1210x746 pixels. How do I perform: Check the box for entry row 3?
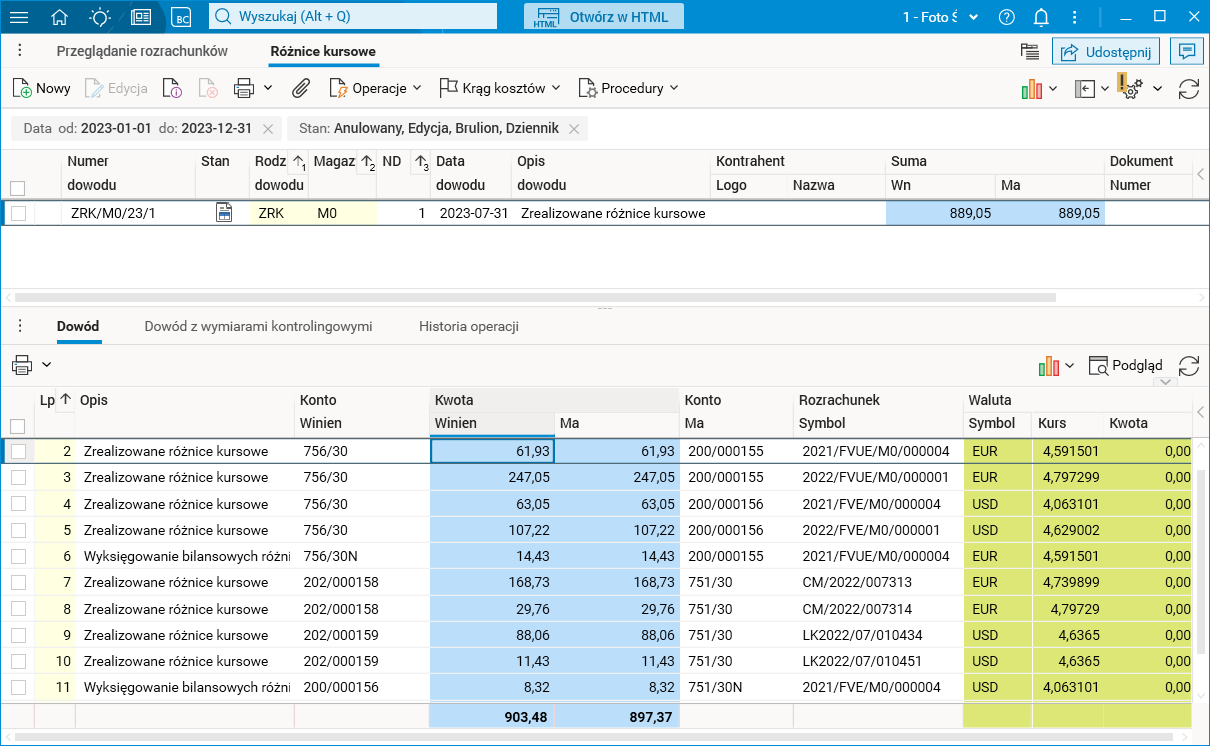coord(18,477)
